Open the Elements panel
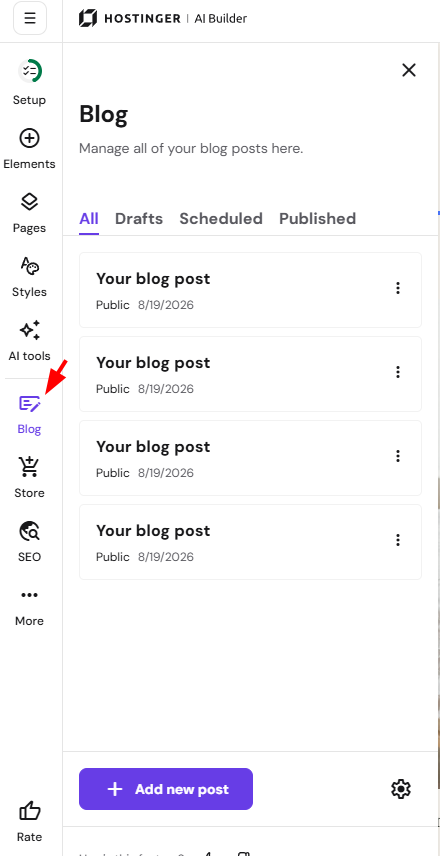The height and width of the screenshot is (856, 440). coord(29,139)
